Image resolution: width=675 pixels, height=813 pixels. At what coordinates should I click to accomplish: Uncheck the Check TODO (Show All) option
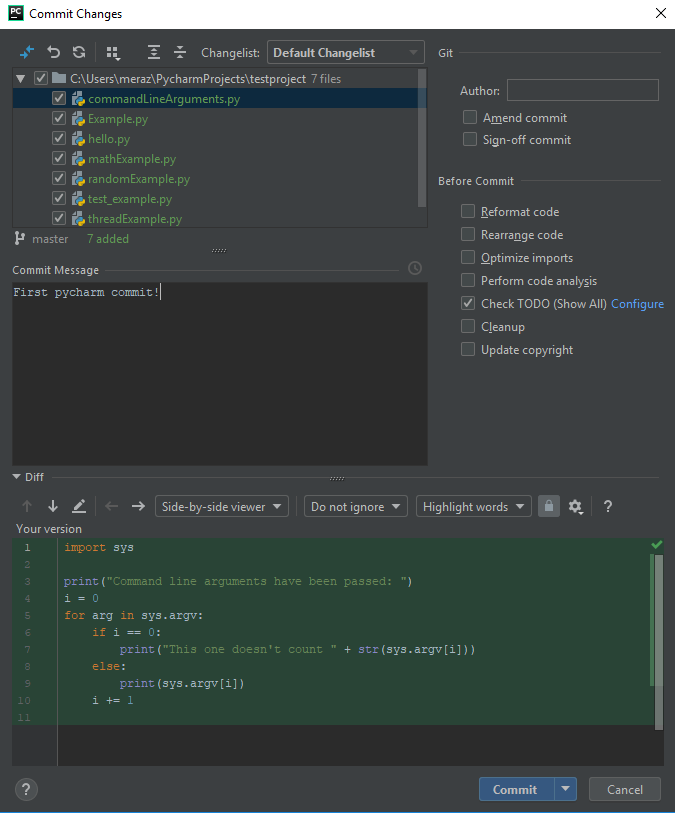click(x=468, y=304)
